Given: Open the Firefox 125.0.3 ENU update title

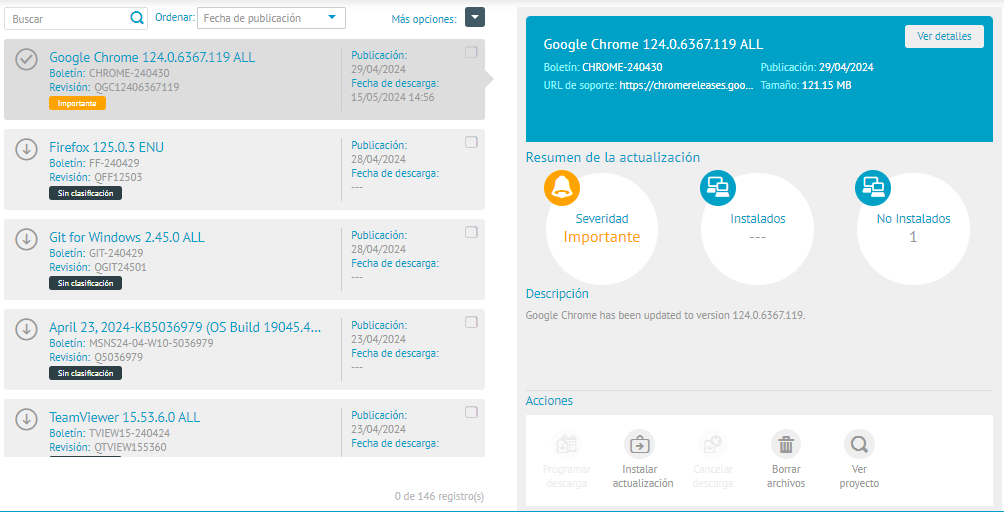Looking at the screenshot, I should (x=106, y=147).
